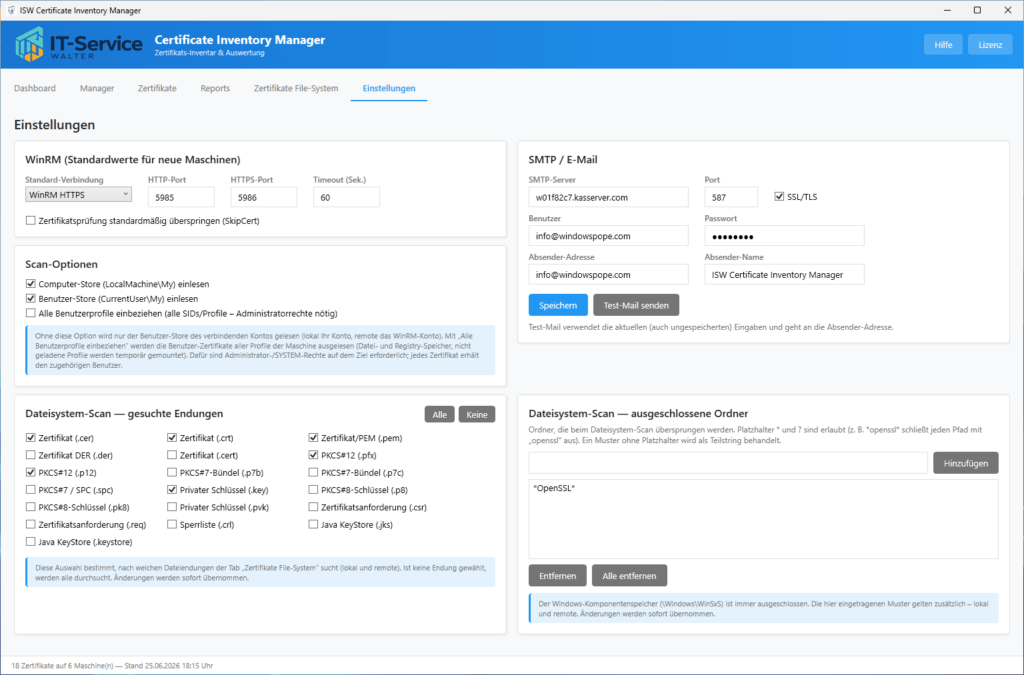Image resolution: width=1024 pixels, height=675 pixels.
Task: Maximize the application window
Action: click(x=977, y=10)
